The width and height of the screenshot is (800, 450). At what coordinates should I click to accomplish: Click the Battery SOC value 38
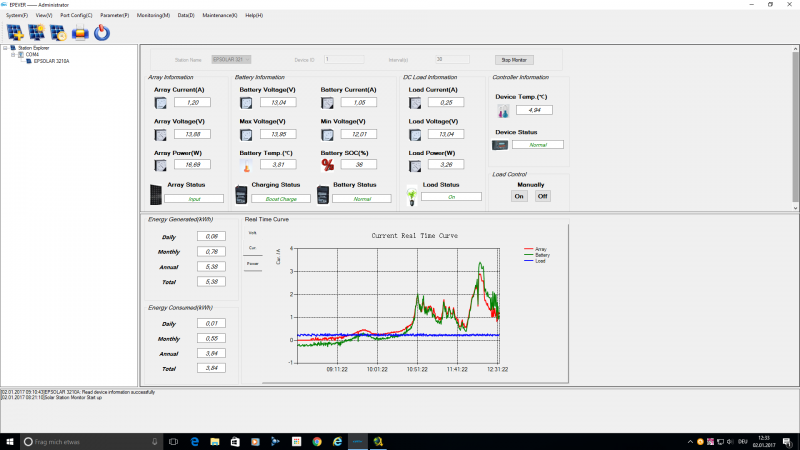359,164
